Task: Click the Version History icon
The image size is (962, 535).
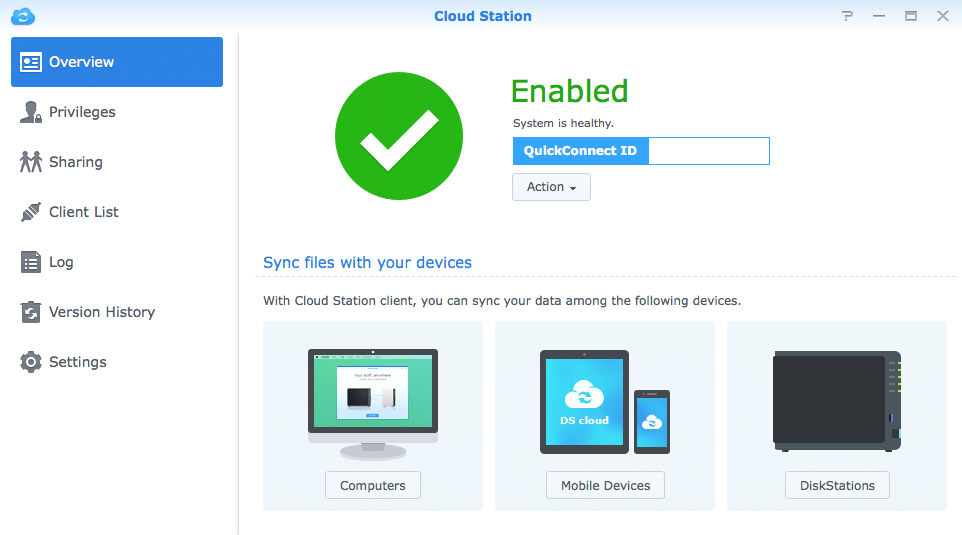Action: 31,312
